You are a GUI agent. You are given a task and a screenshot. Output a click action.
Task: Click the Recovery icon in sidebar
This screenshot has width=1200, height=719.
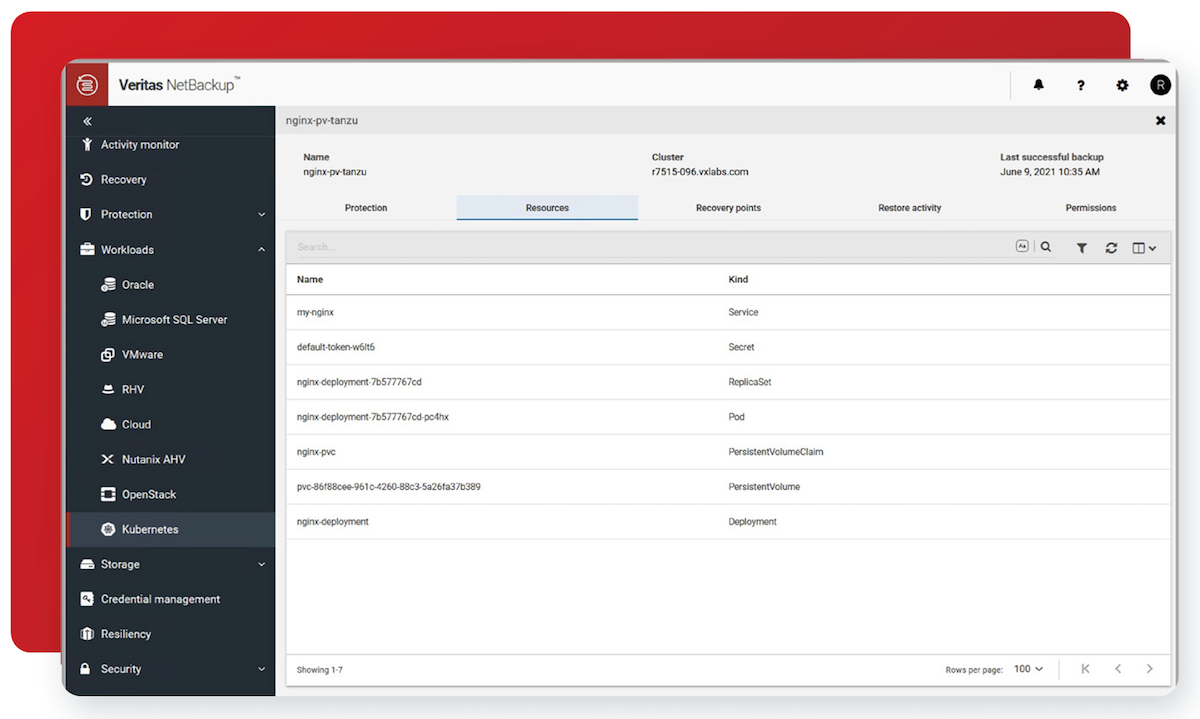coord(86,180)
